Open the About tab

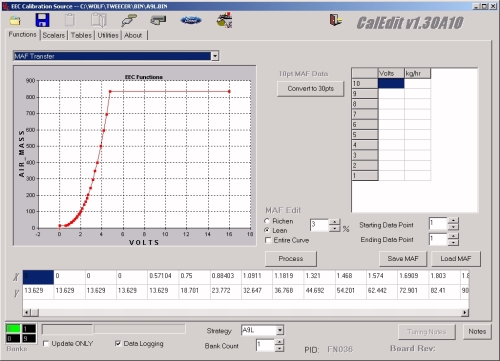133,35
